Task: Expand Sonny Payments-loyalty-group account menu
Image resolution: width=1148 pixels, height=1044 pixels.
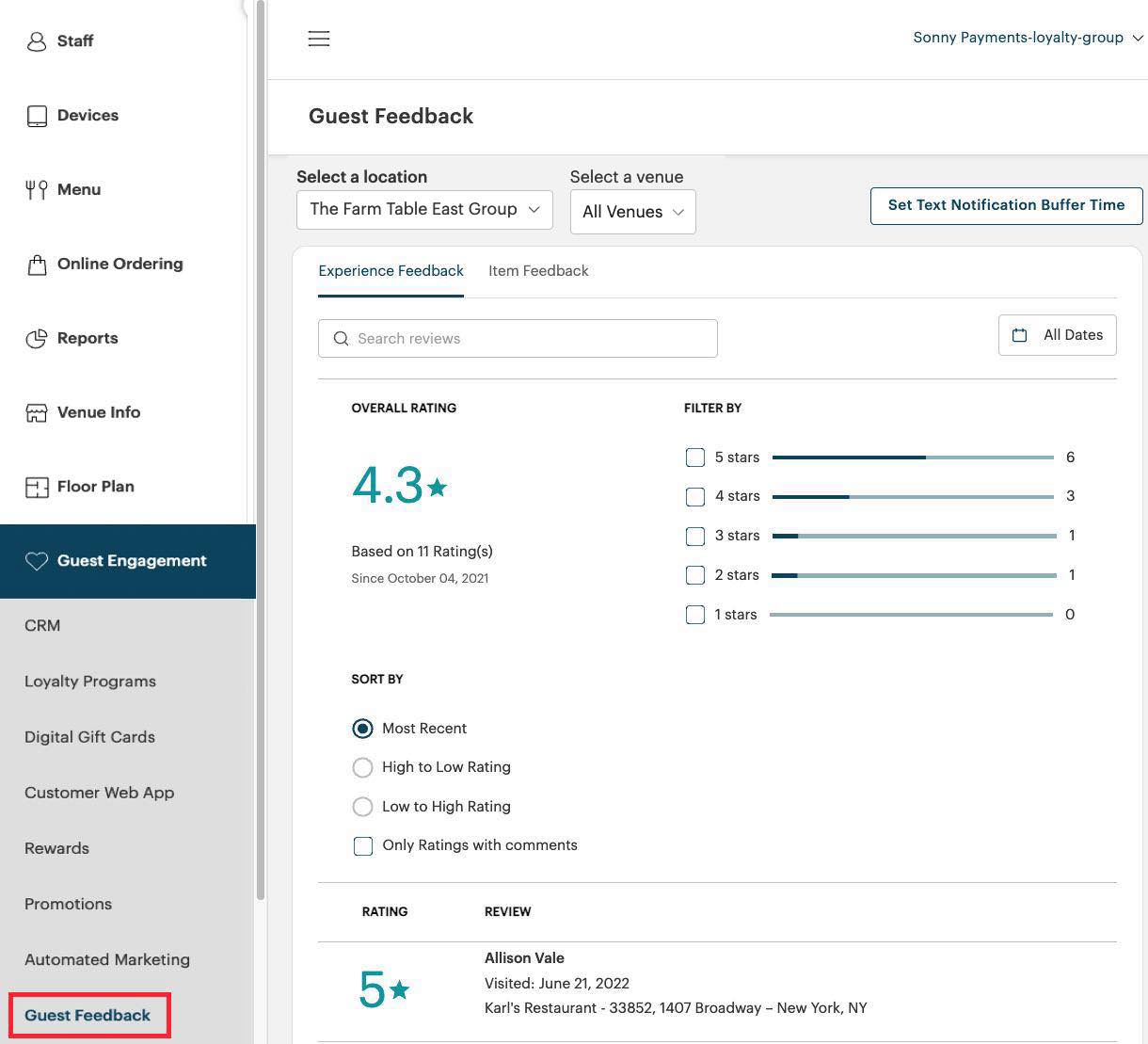Action: click(x=1028, y=38)
